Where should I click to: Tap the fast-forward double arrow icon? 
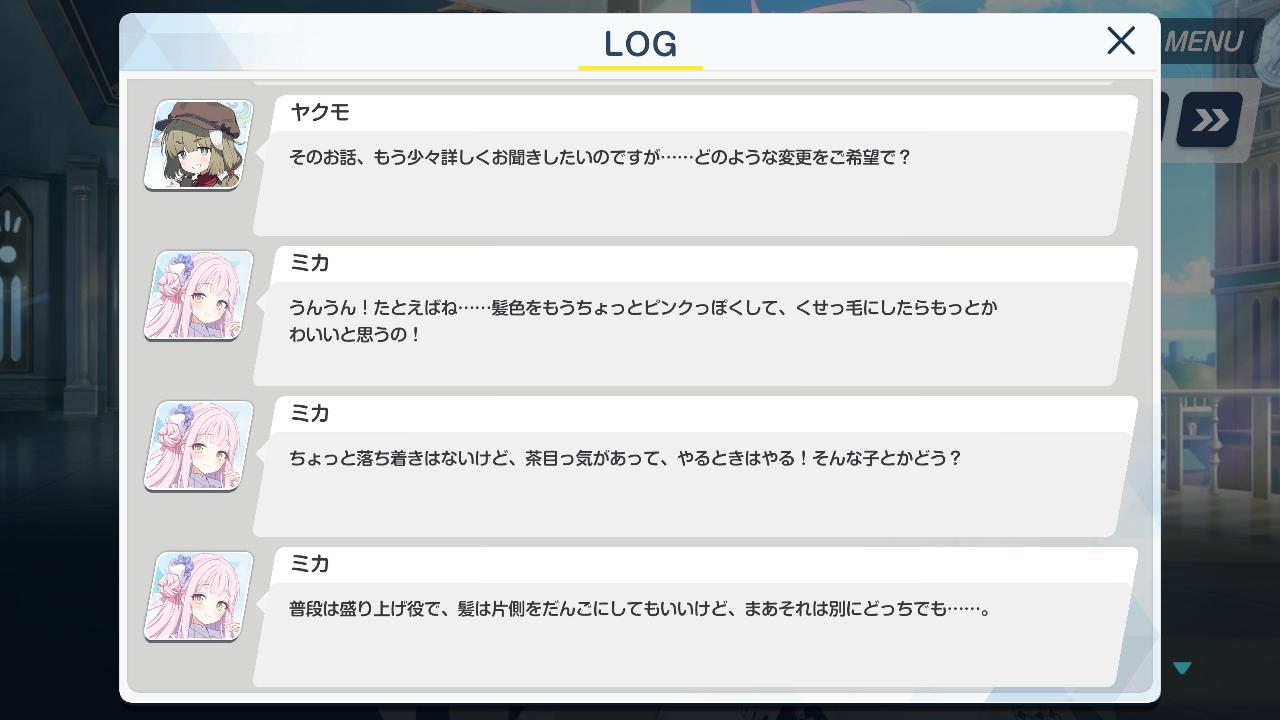1209,120
